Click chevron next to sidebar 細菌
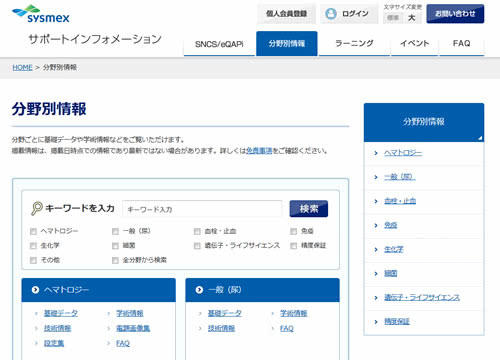500x360 pixels. [376, 274]
